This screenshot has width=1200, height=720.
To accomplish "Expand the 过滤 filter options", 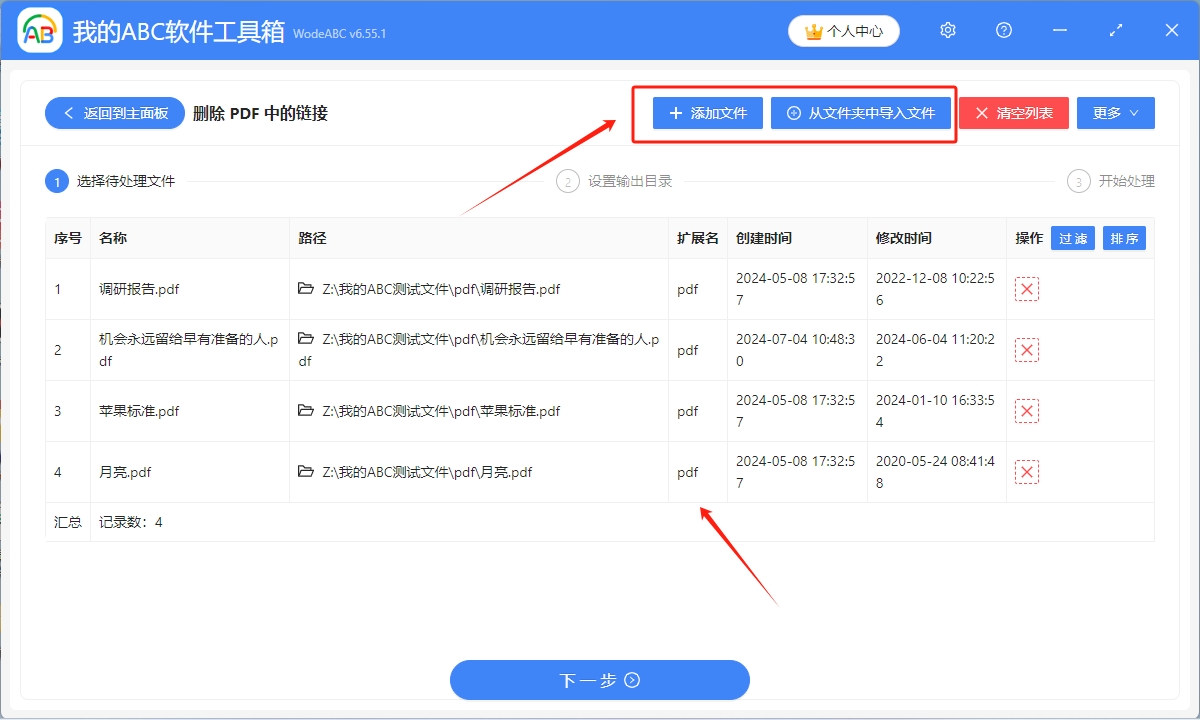I will point(1072,238).
